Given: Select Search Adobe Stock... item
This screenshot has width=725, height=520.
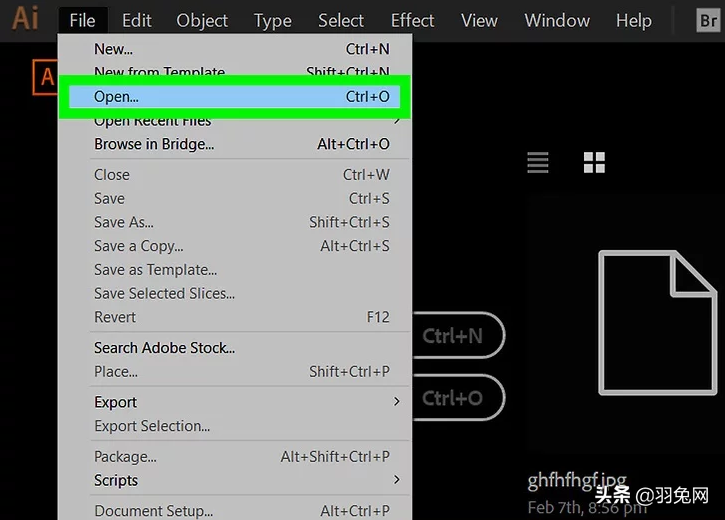Looking at the screenshot, I should 235,348.
